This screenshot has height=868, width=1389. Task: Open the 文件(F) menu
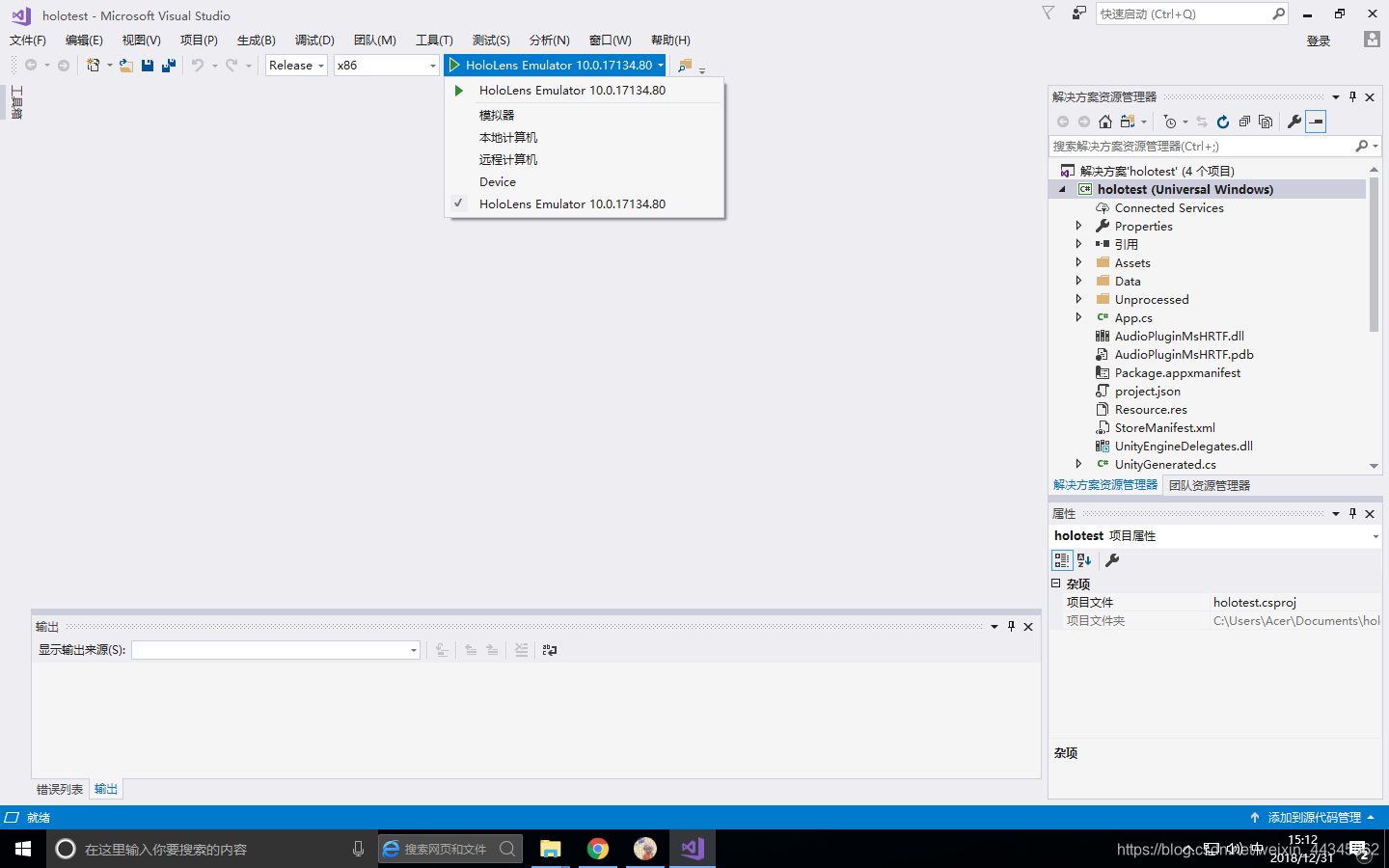[28, 41]
